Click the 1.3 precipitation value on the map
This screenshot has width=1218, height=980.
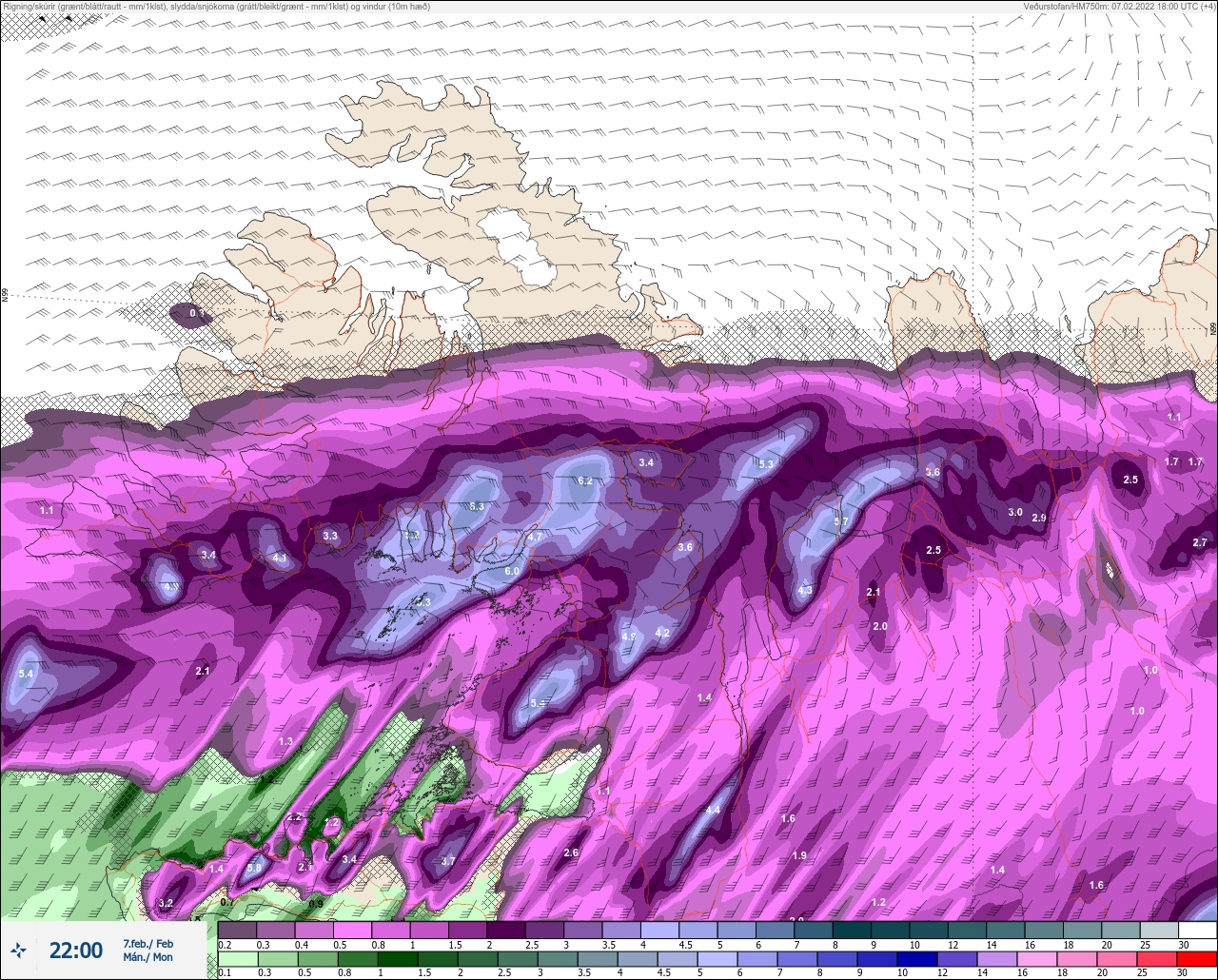(x=285, y=740)
